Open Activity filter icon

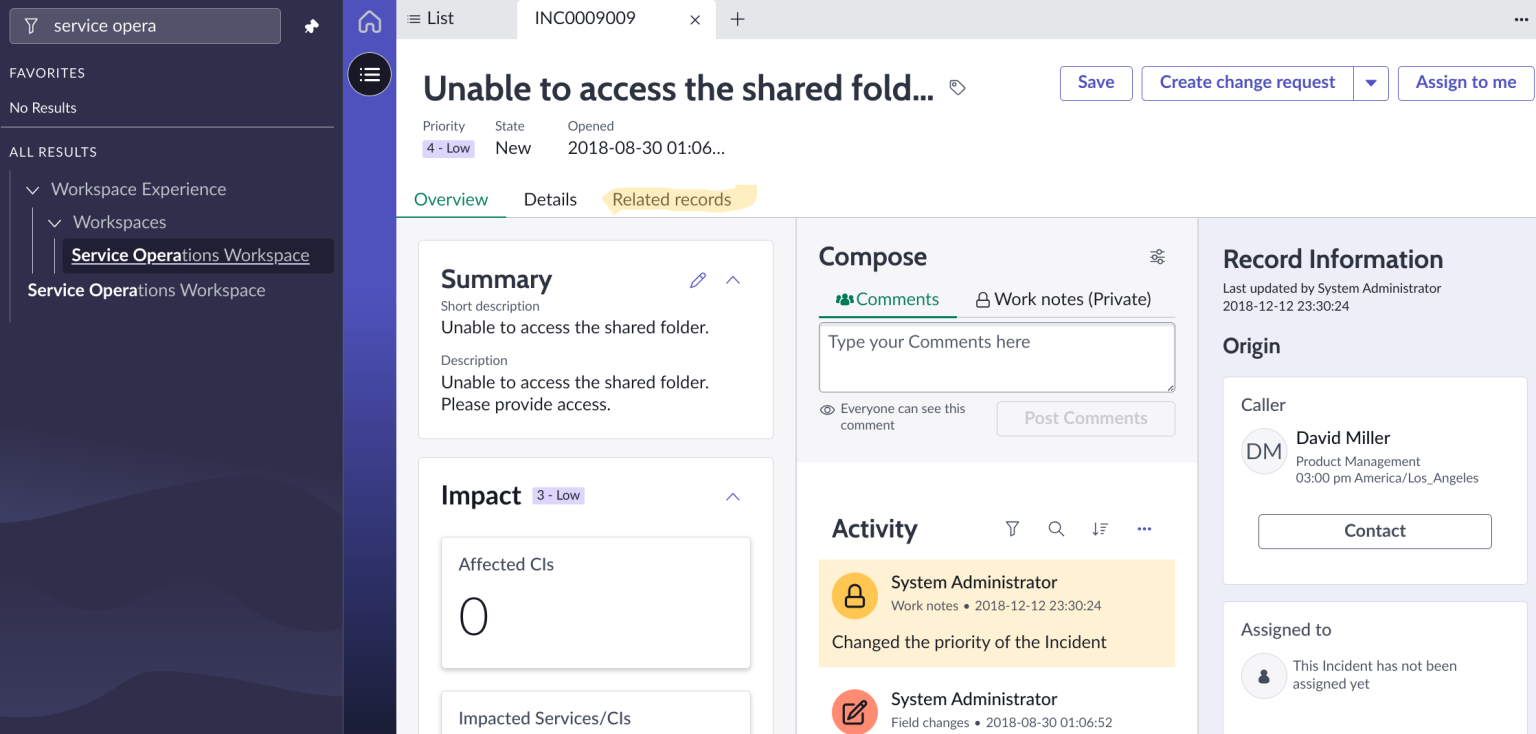1012,528
